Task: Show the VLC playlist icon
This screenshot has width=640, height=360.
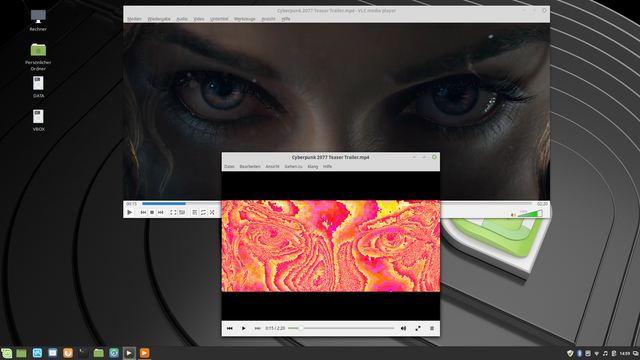Action: click(x=195, y=212)
